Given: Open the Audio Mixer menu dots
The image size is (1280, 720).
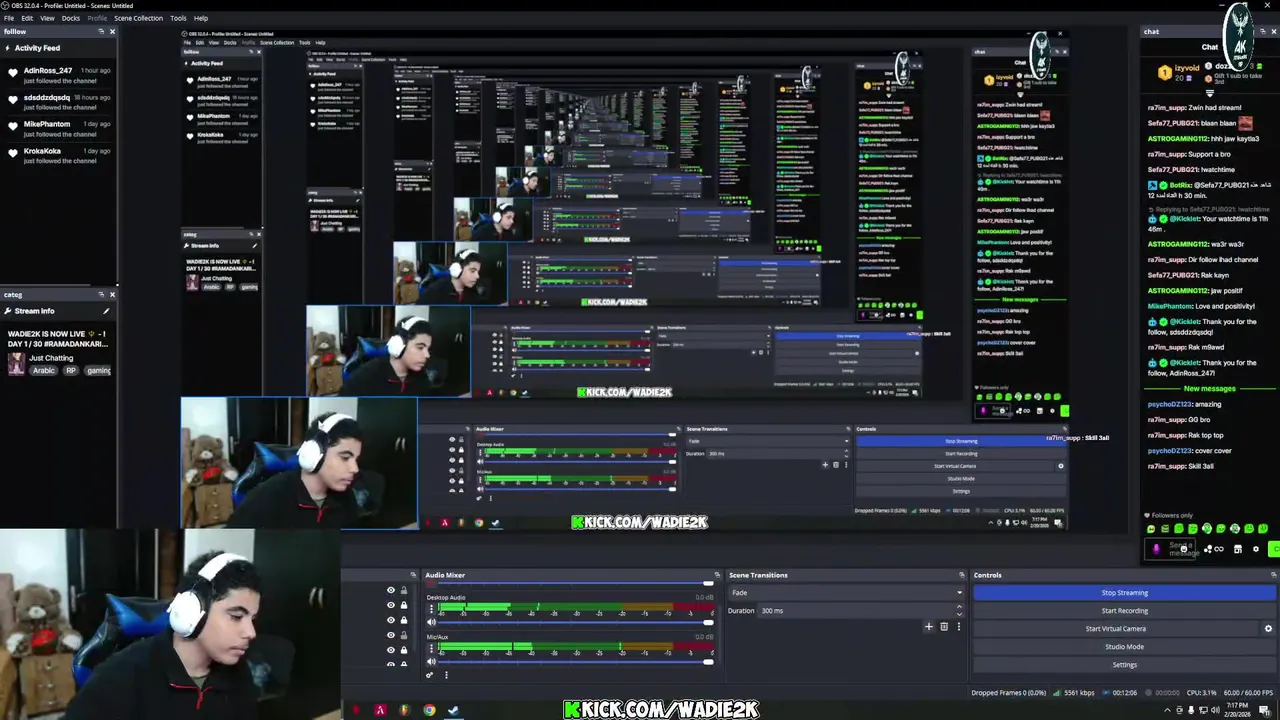Looking at the screenshot, I should 446,675.
